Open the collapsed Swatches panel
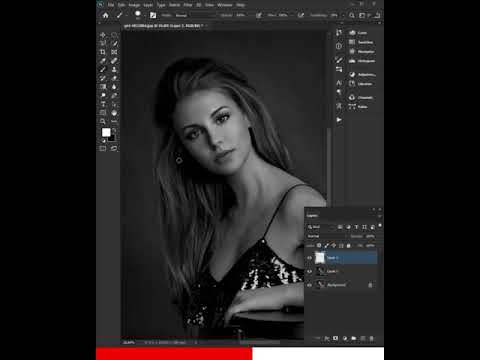This screenshot has height=360, width=480. pyautogui.click(x=362, y=42)
